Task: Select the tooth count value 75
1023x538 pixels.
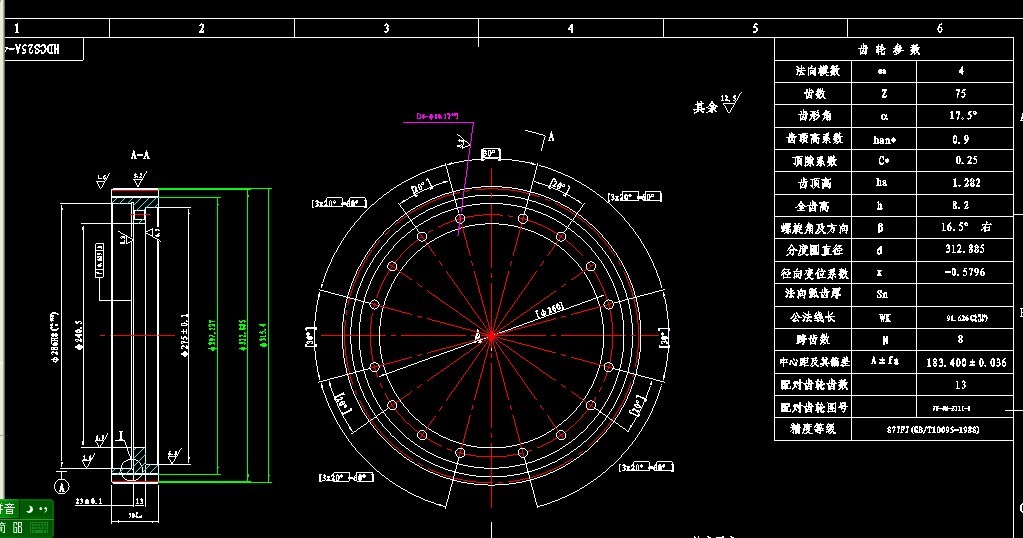Action: click(x=960, y=93)
